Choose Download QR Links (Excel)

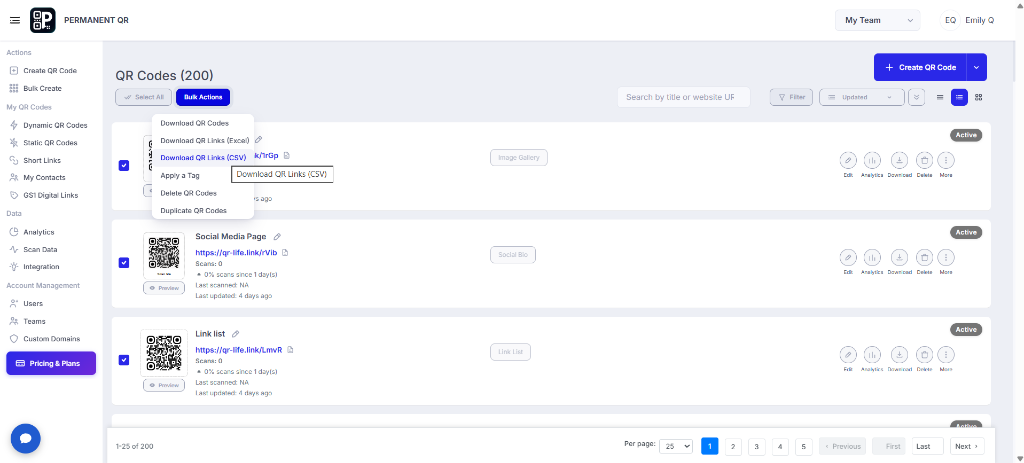tap(205, 140)
